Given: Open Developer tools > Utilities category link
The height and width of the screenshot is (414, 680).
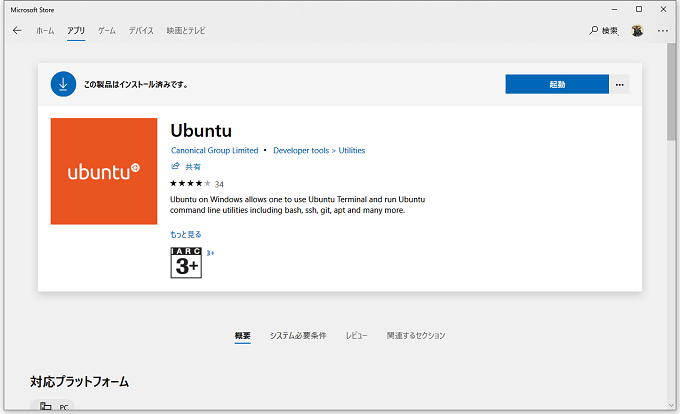Looking at the screenshot, I should pos(319,150).
